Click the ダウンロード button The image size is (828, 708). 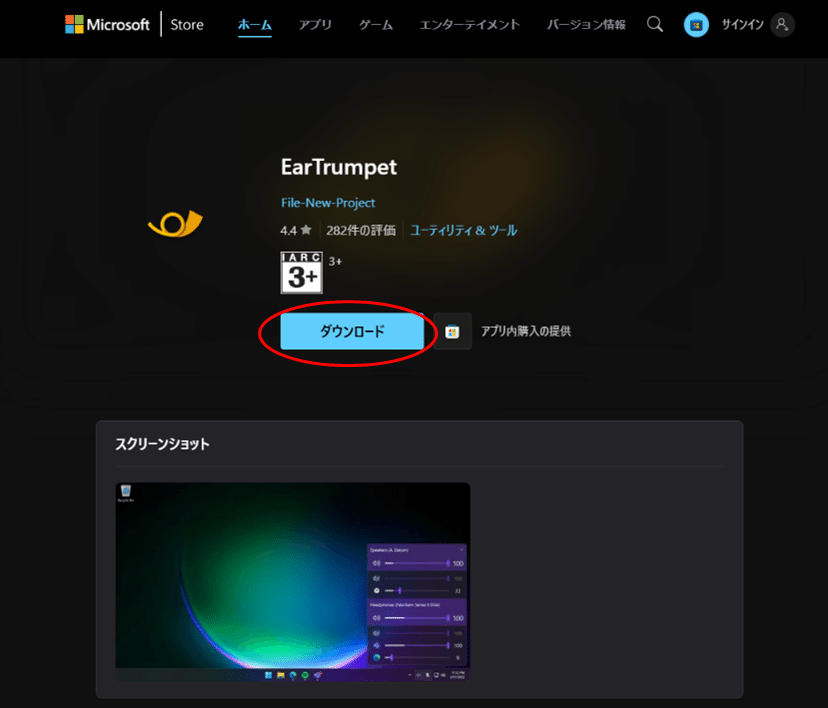(352, 331)
